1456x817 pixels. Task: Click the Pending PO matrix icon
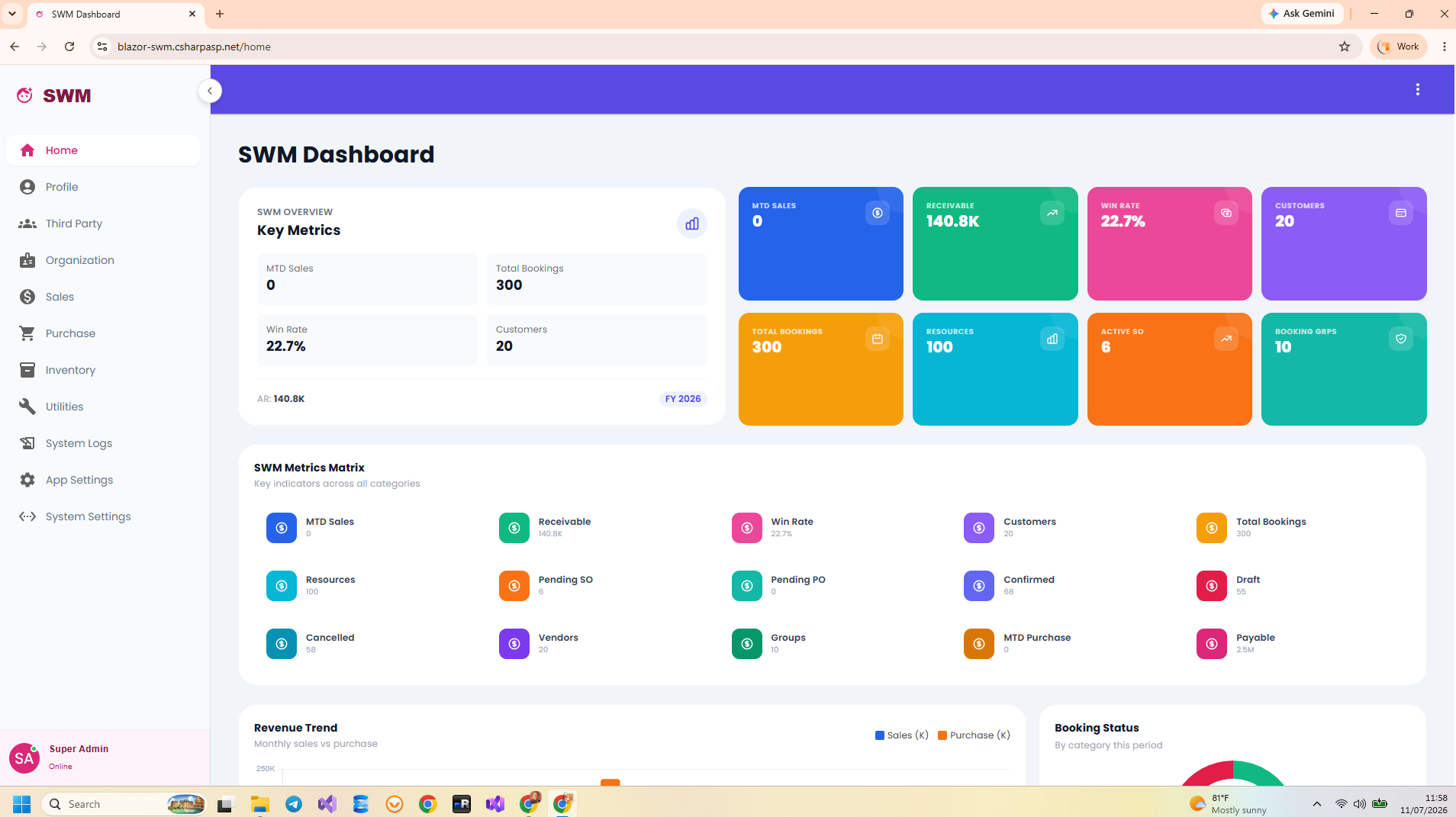coord(747,586)
